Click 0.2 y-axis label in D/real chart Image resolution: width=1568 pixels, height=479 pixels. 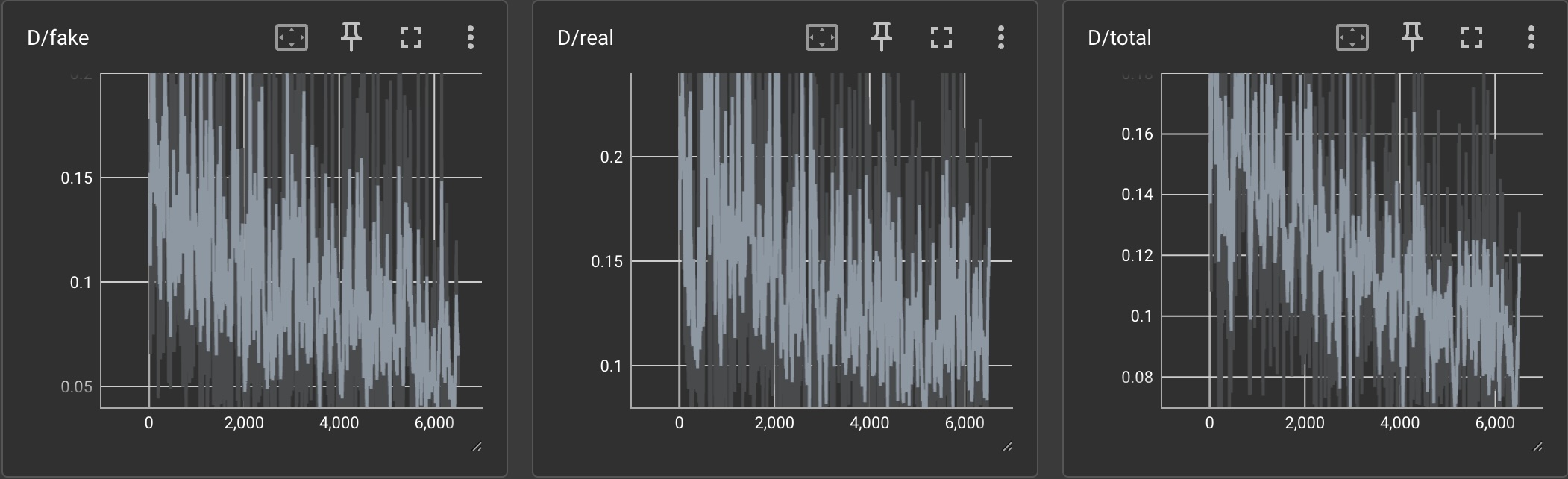coord(612,157)
